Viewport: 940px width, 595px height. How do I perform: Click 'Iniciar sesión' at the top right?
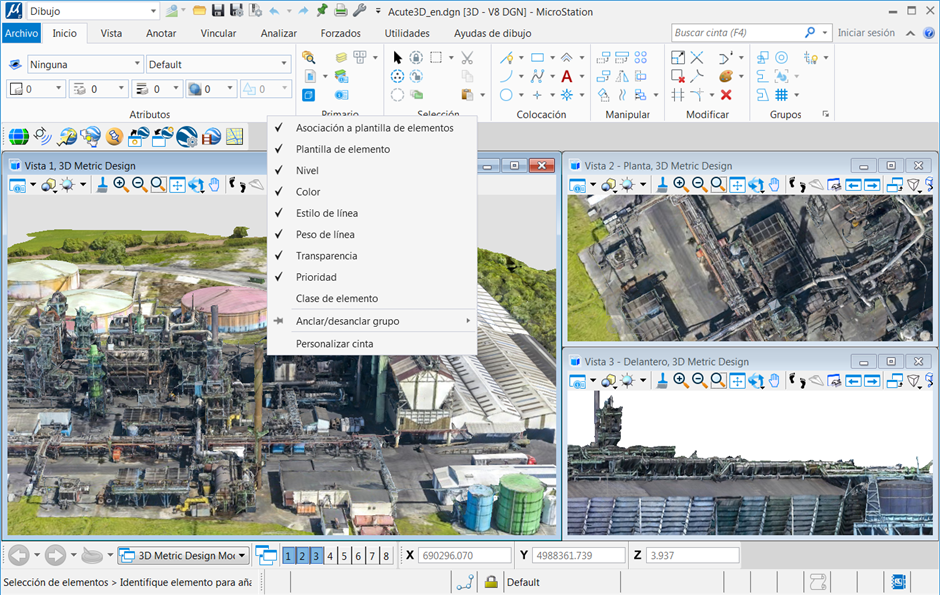[866, 33]
